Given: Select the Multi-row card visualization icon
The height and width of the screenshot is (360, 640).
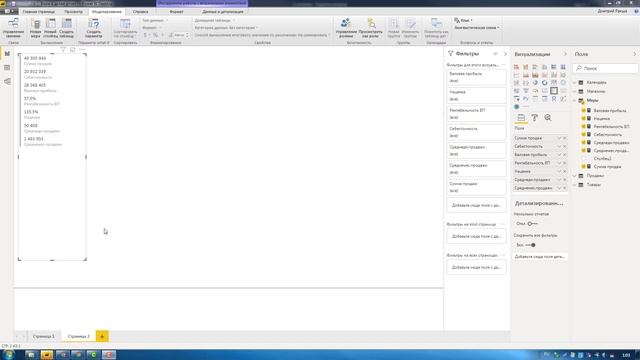Looking at the screenshot, I should click(x=554, y=91).
